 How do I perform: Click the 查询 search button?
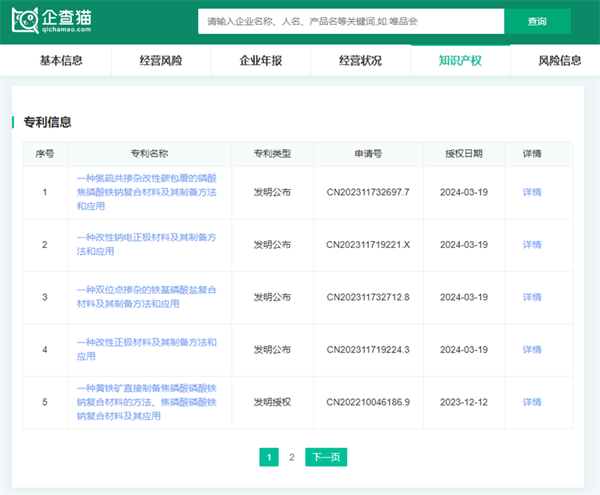(537, 21)
